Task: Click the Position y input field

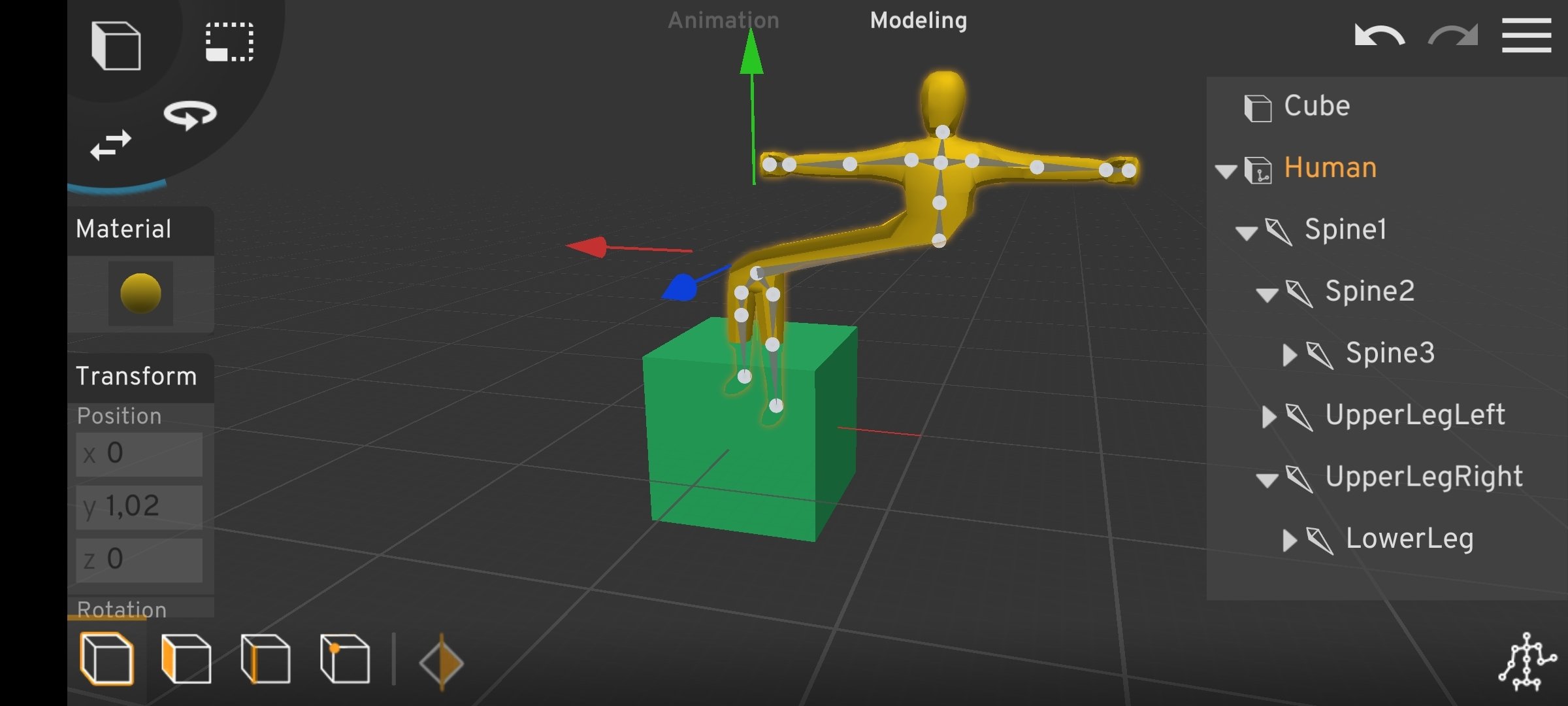Action: point(139,507)
